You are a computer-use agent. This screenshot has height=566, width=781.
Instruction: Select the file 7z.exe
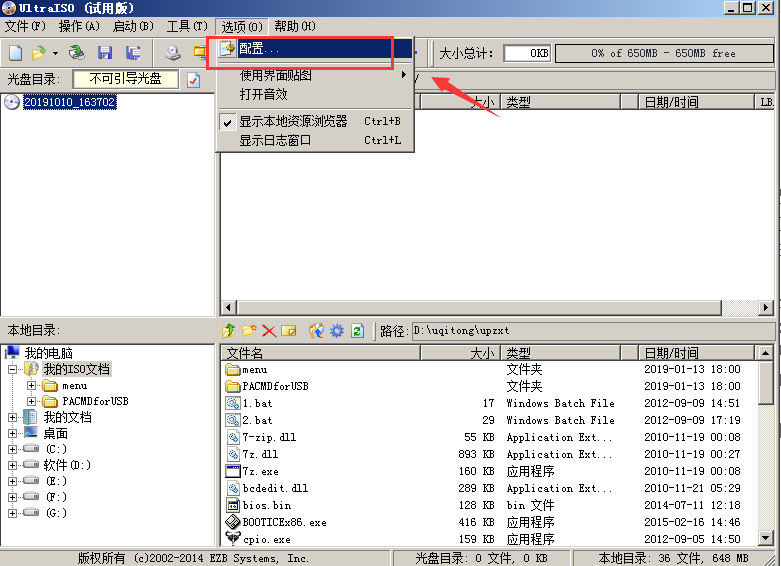click(260, 471)
